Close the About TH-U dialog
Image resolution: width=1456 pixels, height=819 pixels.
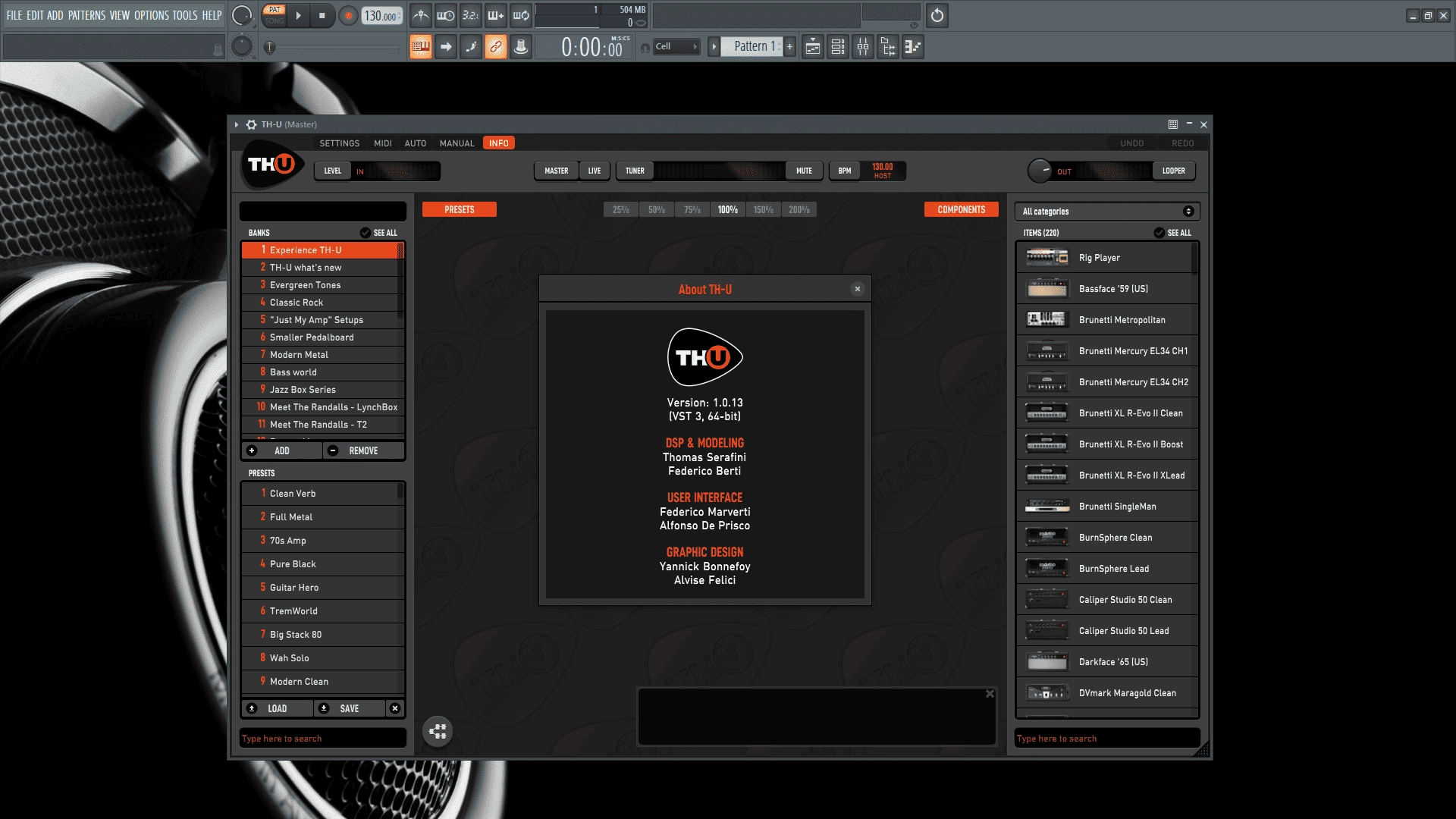[x=857, y=289]
